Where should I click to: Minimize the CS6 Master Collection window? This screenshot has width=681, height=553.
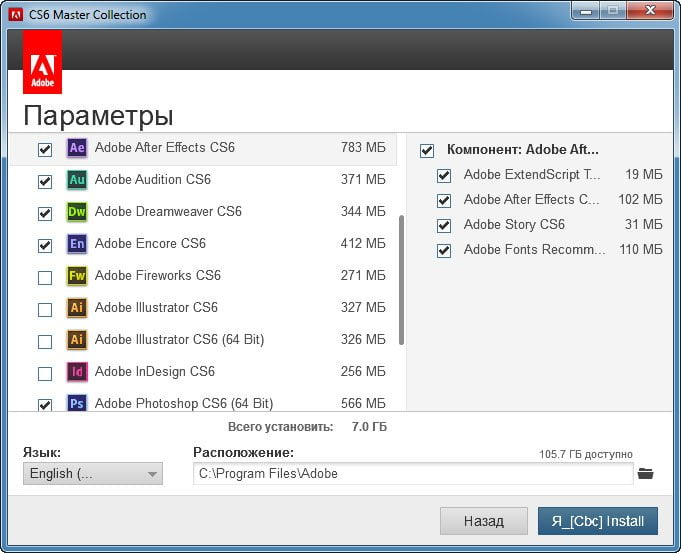pos(585,11)
